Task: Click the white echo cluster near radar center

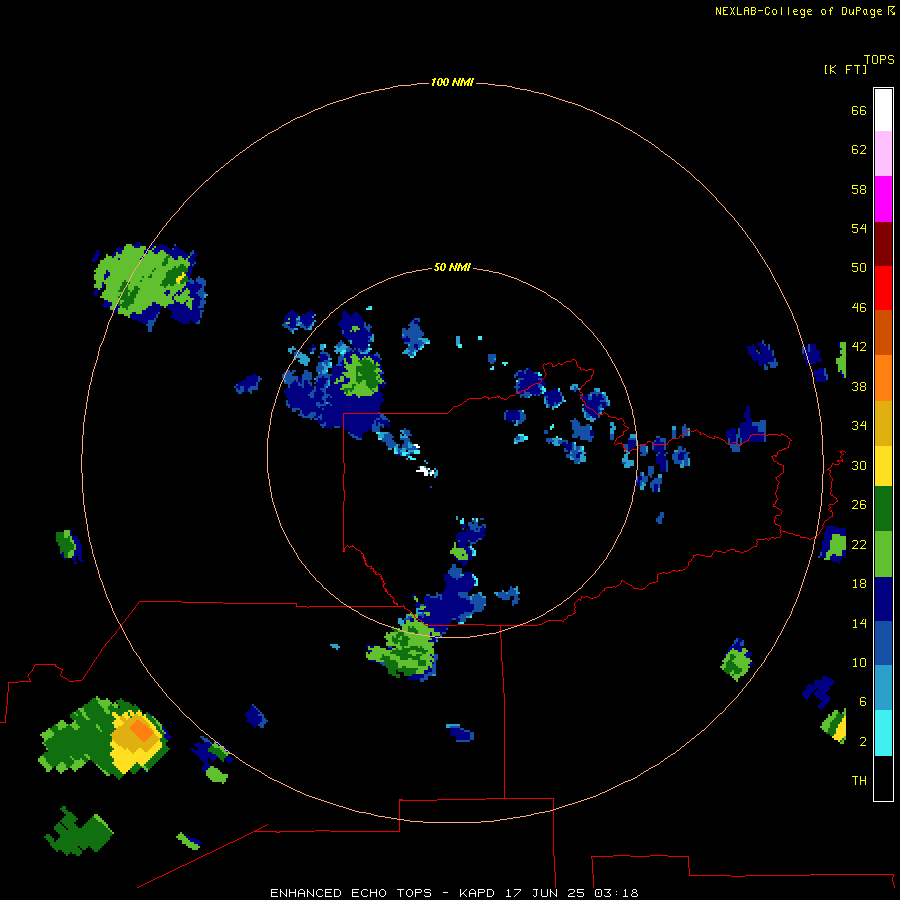Action: (x=425, y=471)
